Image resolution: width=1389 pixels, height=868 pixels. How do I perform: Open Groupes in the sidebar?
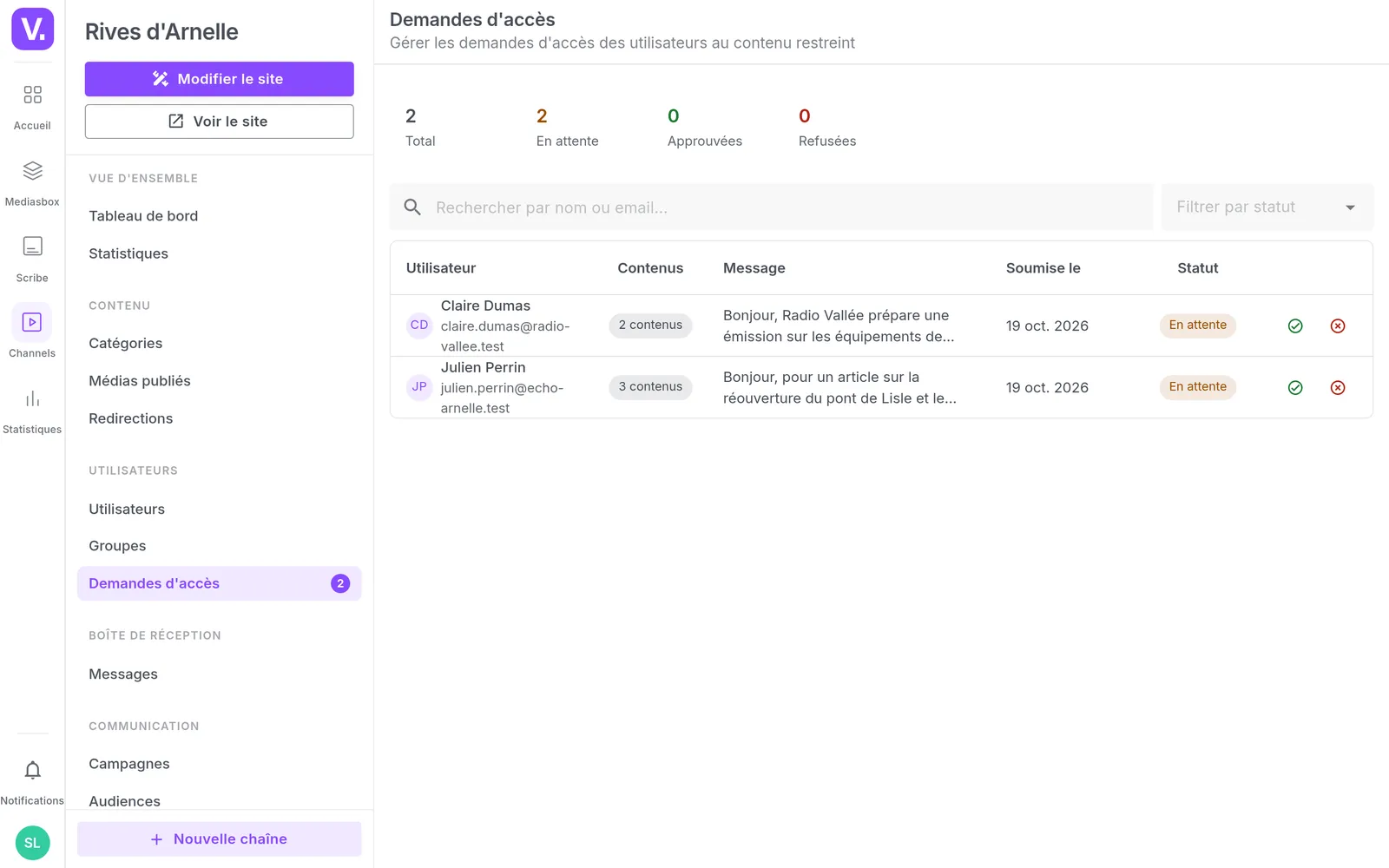[x=117, y=546]
